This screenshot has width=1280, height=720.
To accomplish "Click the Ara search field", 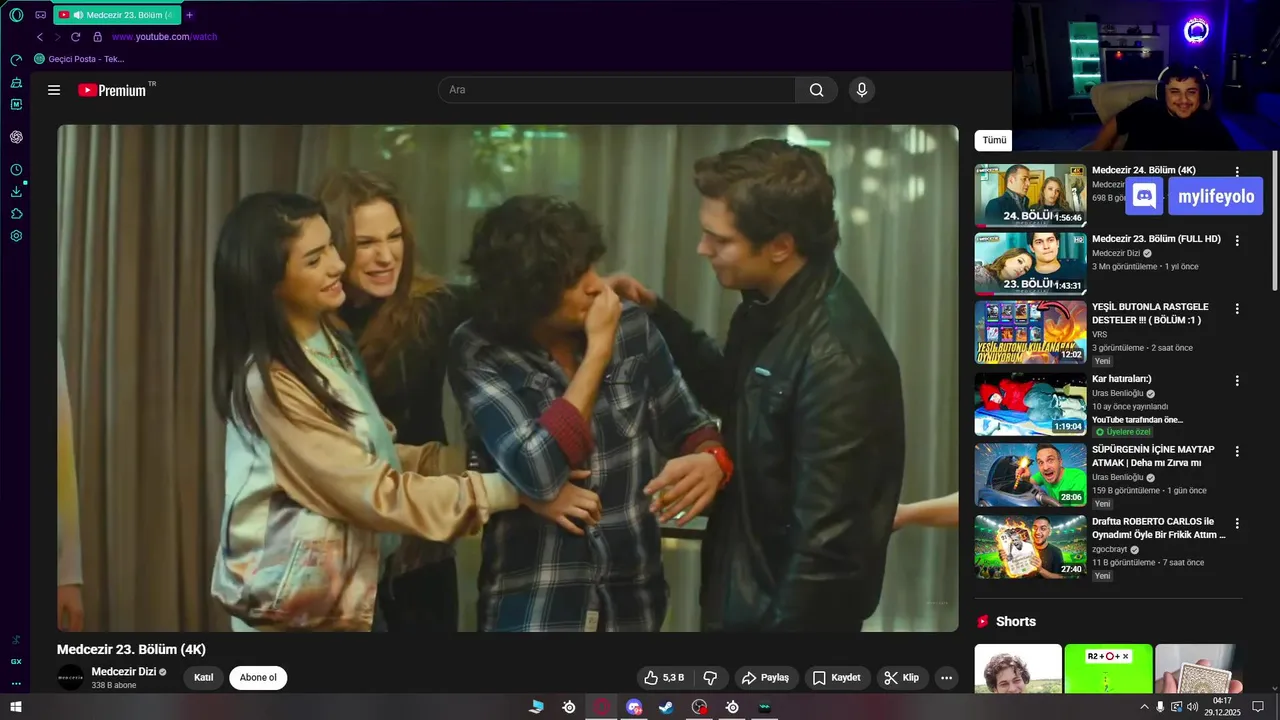I will [x=617, y=90].
